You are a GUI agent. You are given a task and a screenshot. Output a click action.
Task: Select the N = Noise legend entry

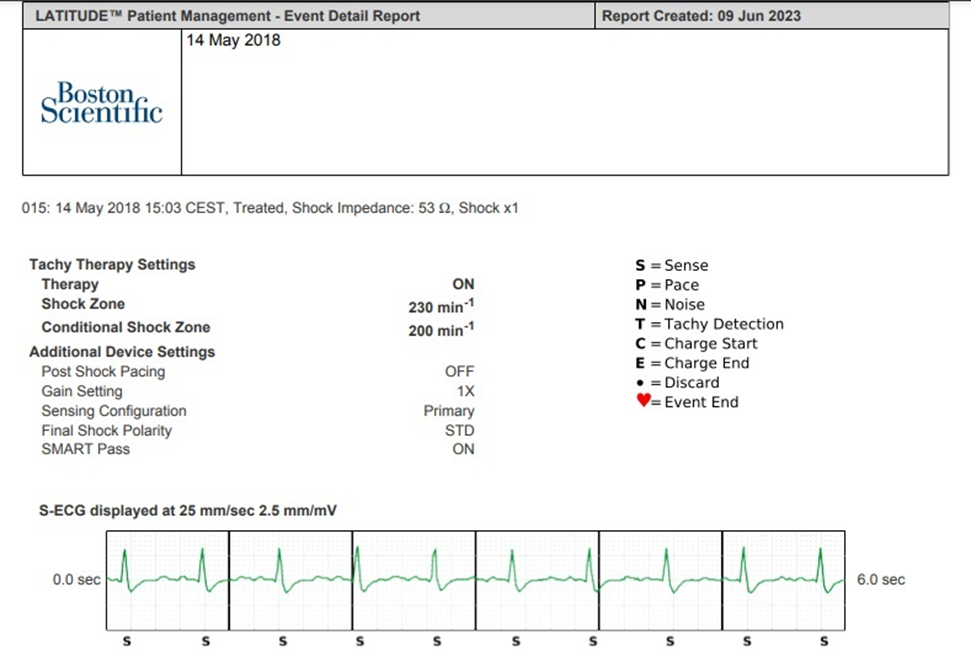pos(670,305)
